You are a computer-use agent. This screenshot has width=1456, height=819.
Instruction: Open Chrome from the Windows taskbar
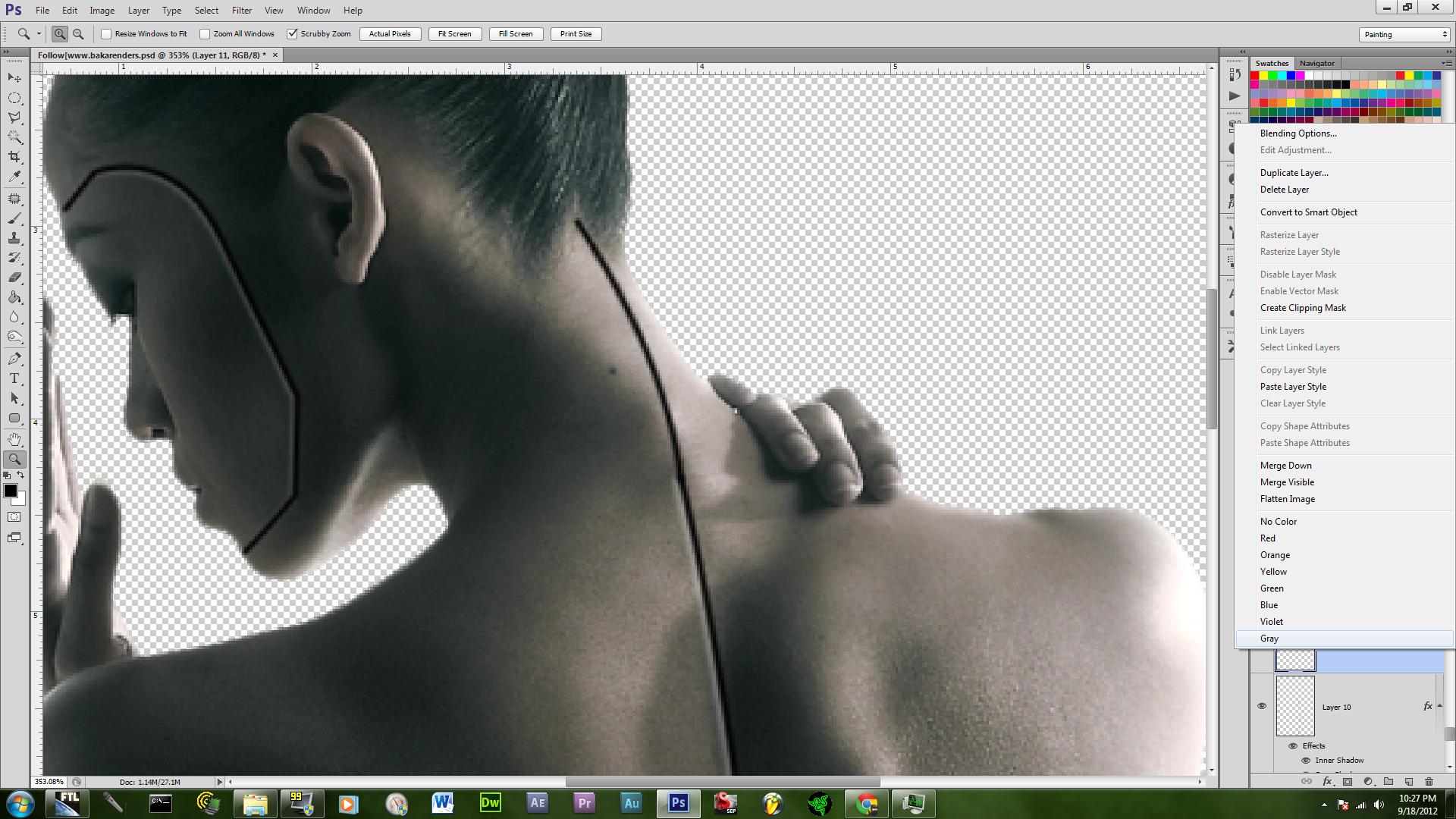[x=866, y=803]
